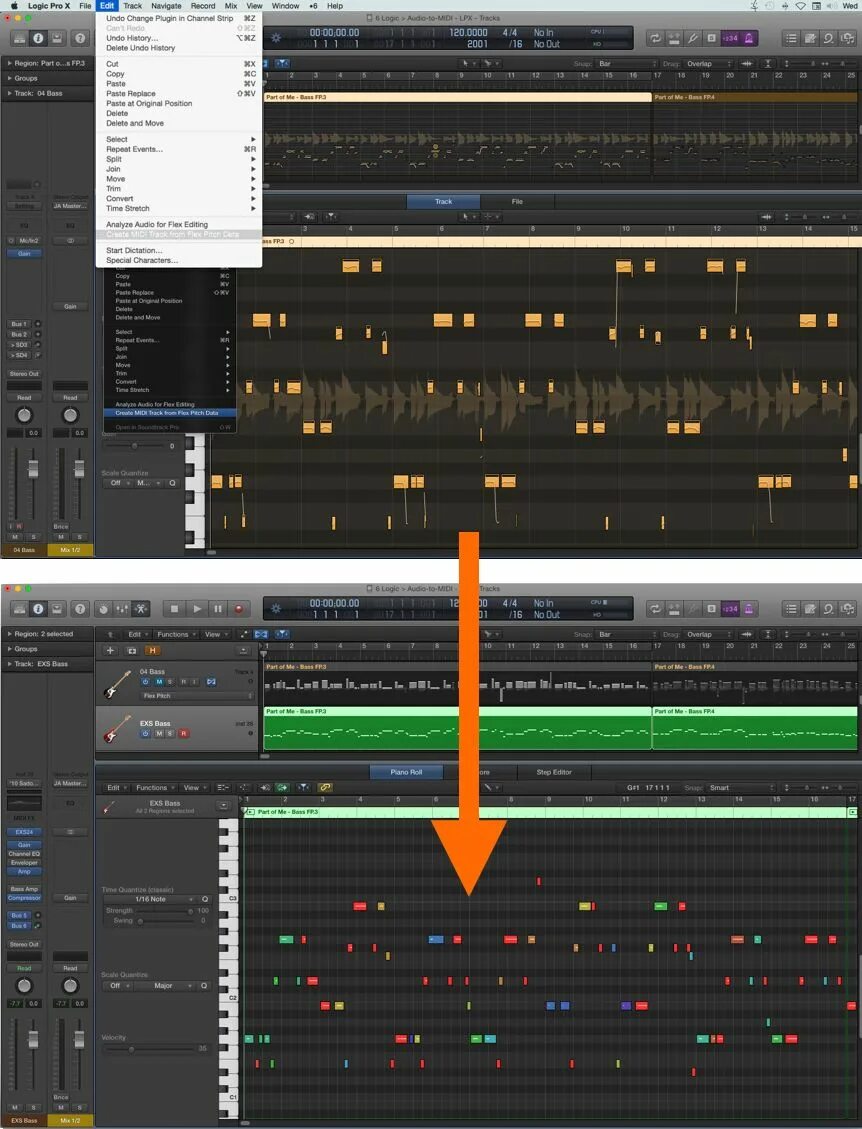Select the Piano Roll tab
The width and height of the screenshot is (862, 1129).
[x=406, y=772]
